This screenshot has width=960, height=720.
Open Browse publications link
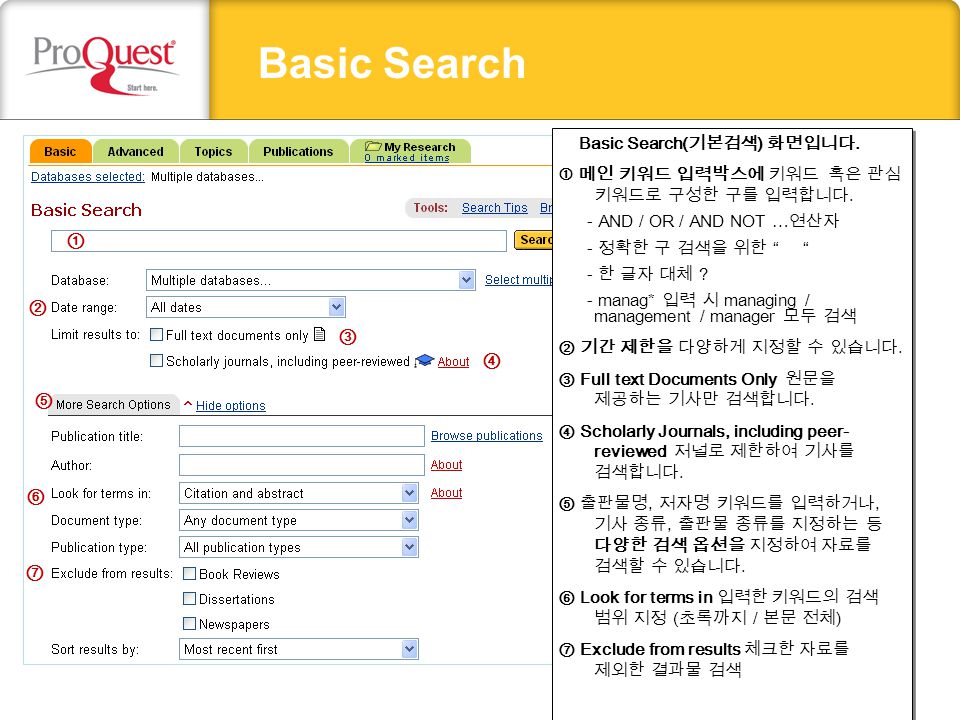pos(487,435)
